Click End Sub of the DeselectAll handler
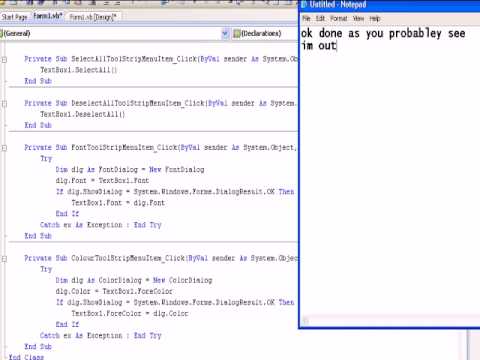 tap(38, 125)
